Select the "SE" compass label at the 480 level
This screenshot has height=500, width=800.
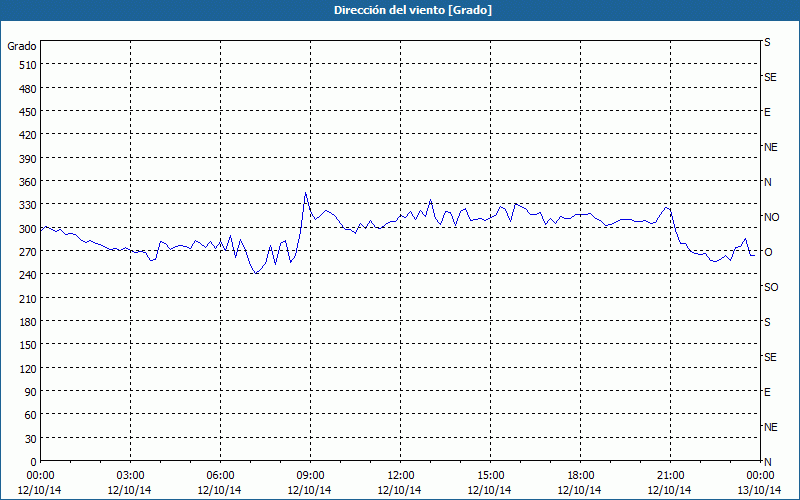770,78
